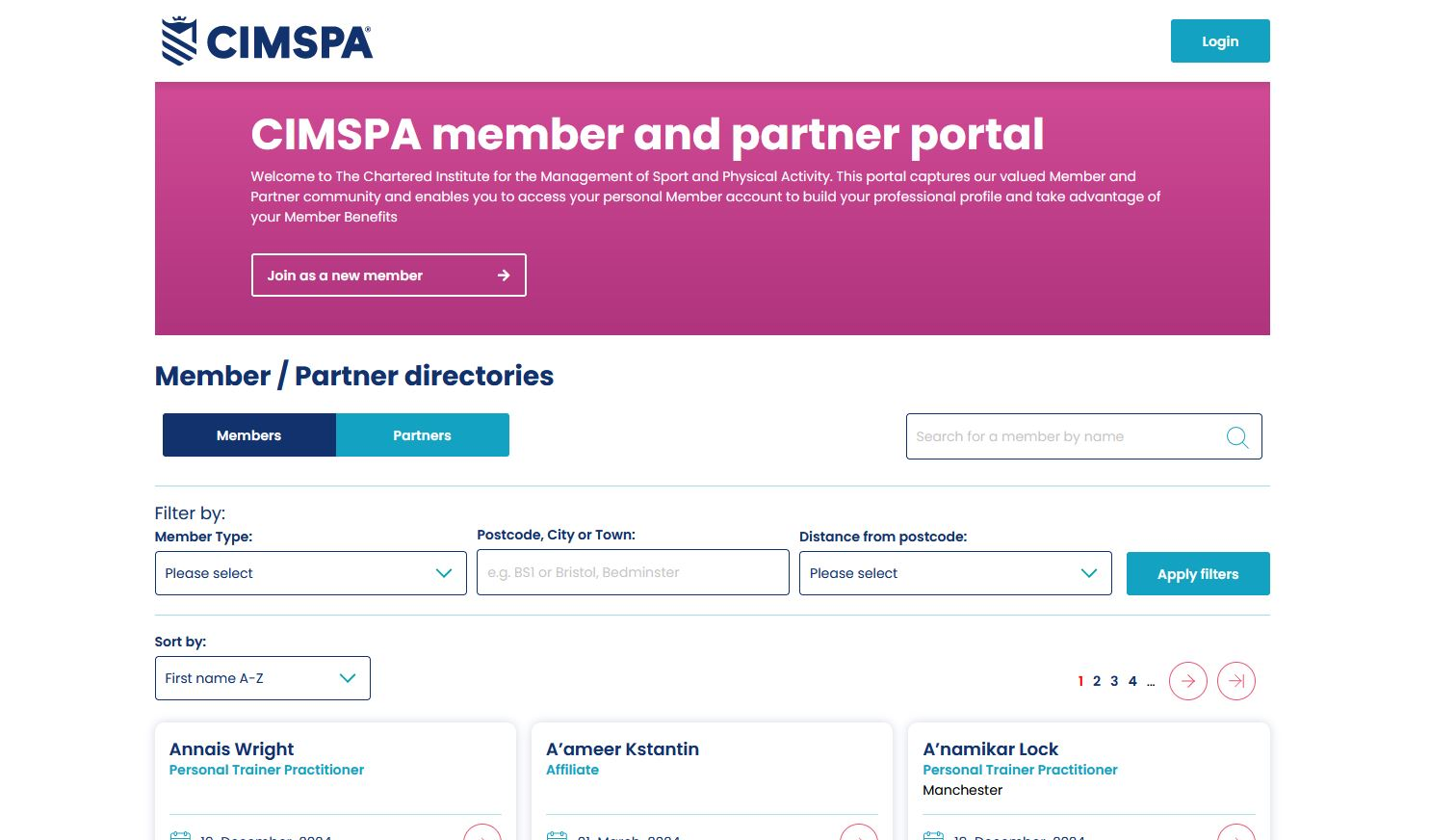Image resolution: width=1456 pixels, height=840 pixels.
Task: Open Annais Wright member profile
Action: coord(231,749)
